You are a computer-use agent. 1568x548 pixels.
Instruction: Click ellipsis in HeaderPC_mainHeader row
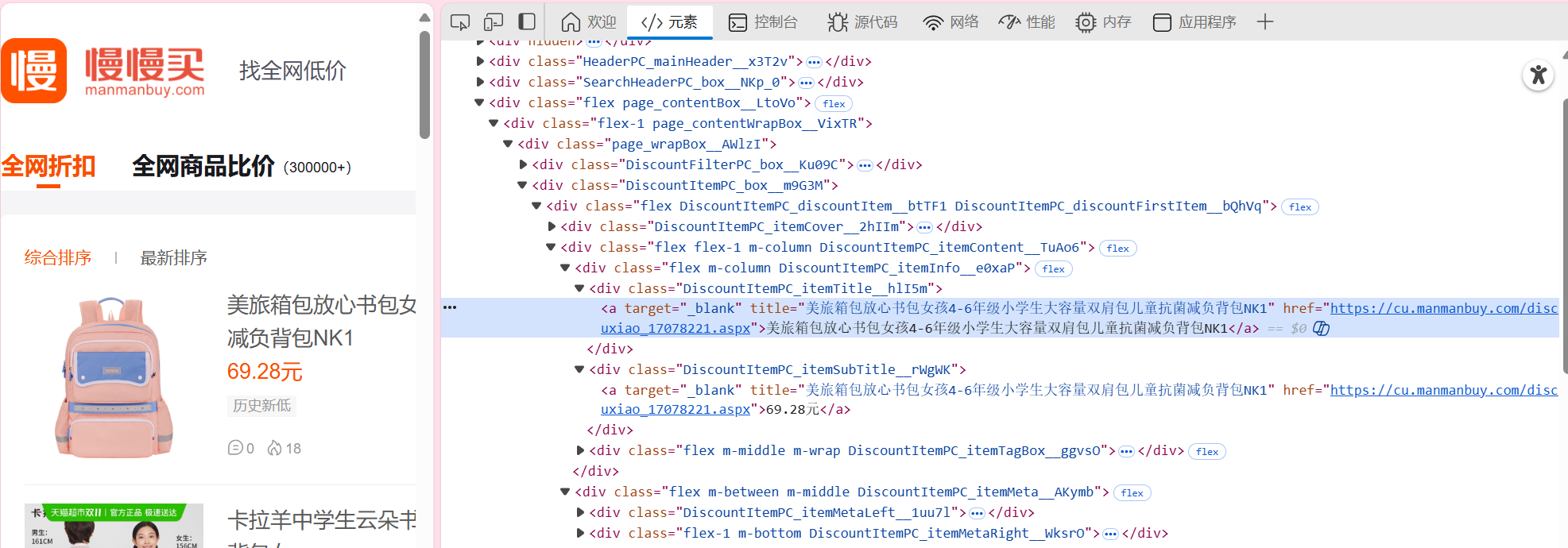tap(814, 62)
